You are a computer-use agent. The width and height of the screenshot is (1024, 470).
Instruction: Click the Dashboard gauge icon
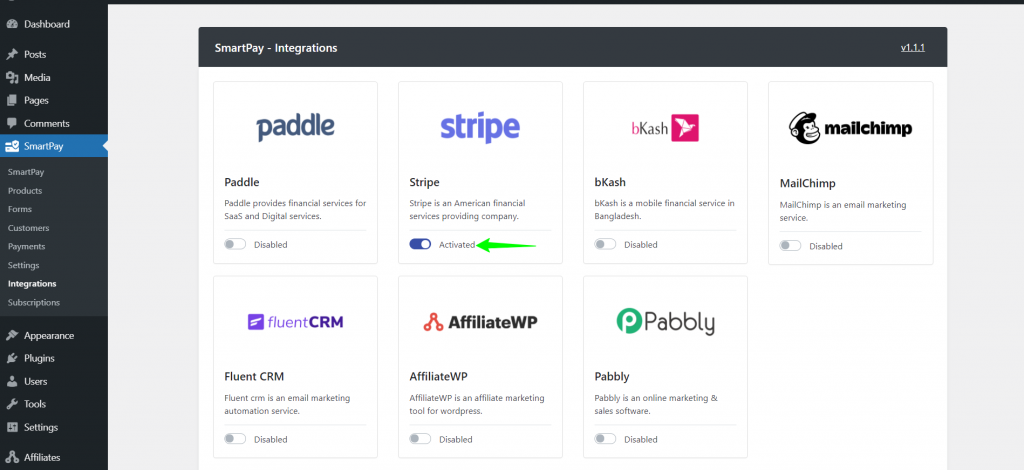[12, 24]
